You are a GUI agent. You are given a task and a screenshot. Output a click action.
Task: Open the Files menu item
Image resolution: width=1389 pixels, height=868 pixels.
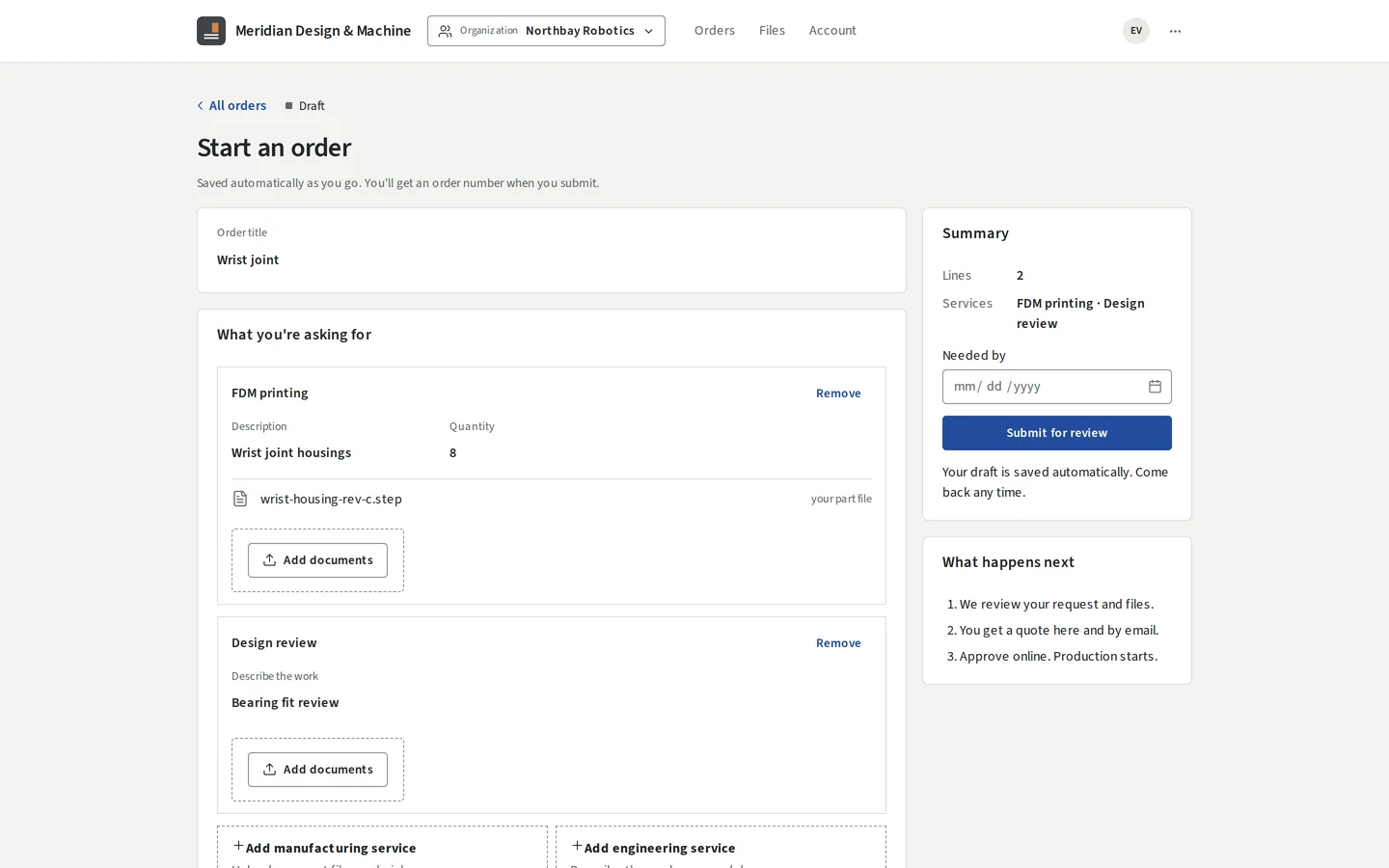[772, 31]
